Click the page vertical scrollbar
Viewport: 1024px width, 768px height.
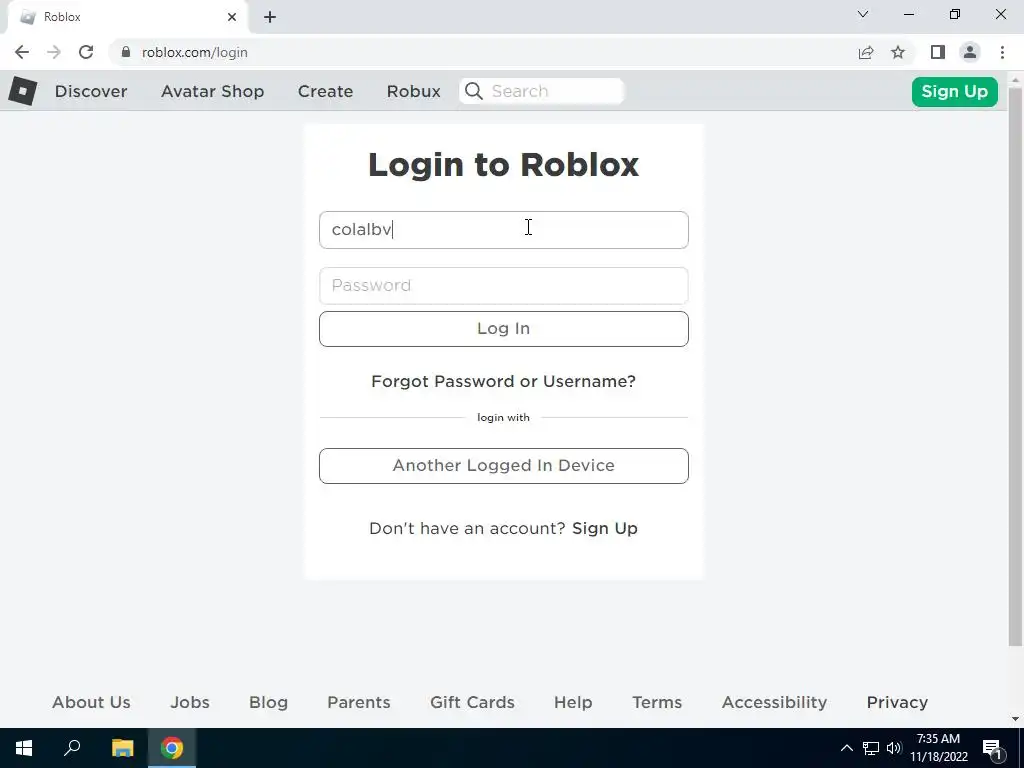click(x=1016, y=366)
